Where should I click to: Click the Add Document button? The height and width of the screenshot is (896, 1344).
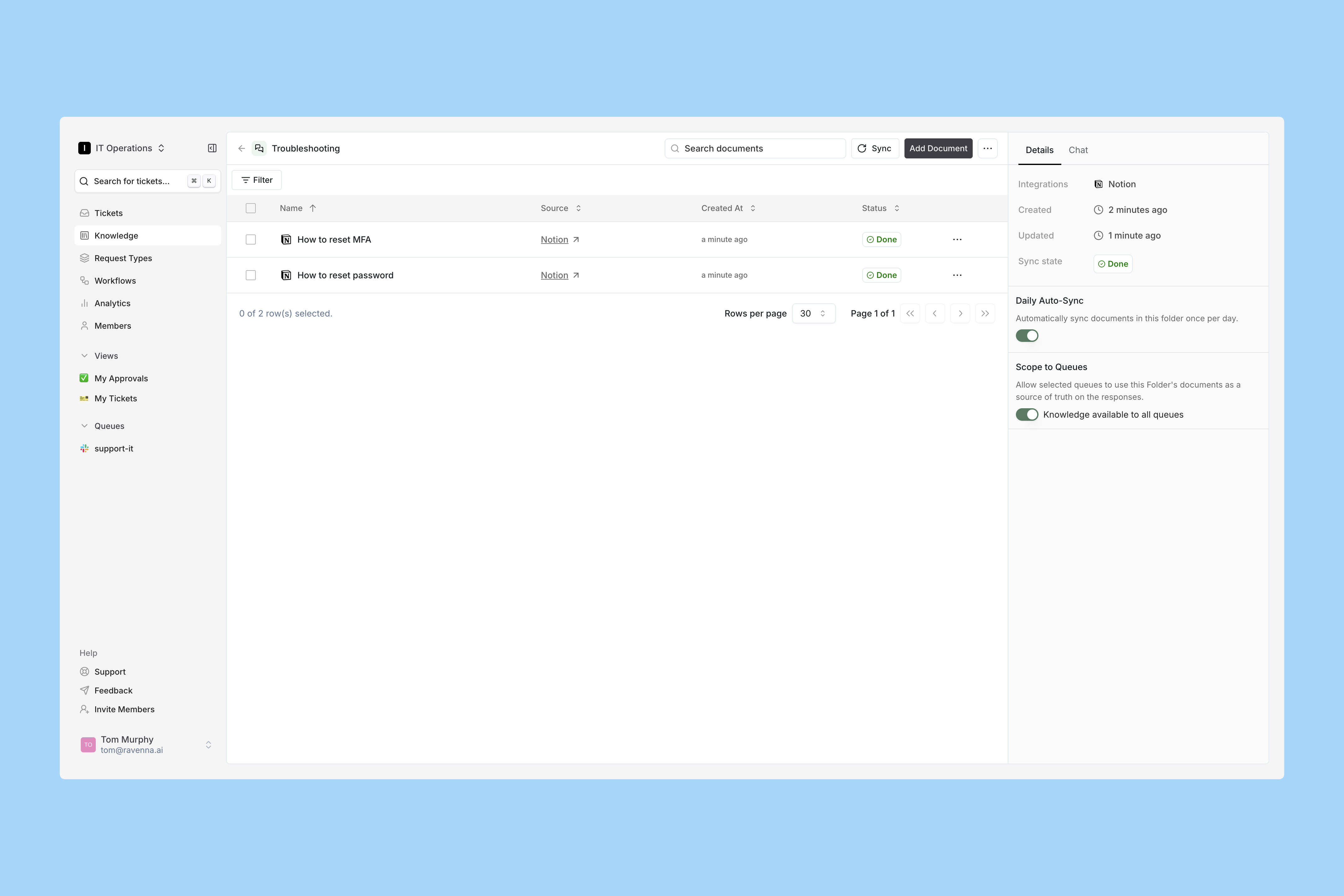[x=938, y=149]
